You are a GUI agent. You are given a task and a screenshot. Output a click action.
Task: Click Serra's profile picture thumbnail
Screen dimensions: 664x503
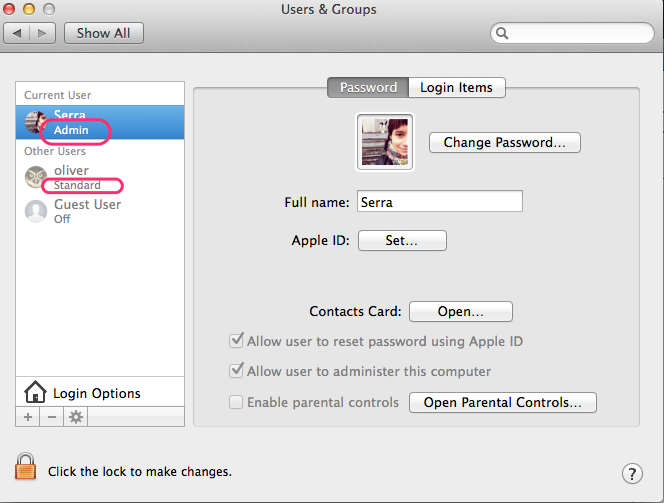(385, 142)
